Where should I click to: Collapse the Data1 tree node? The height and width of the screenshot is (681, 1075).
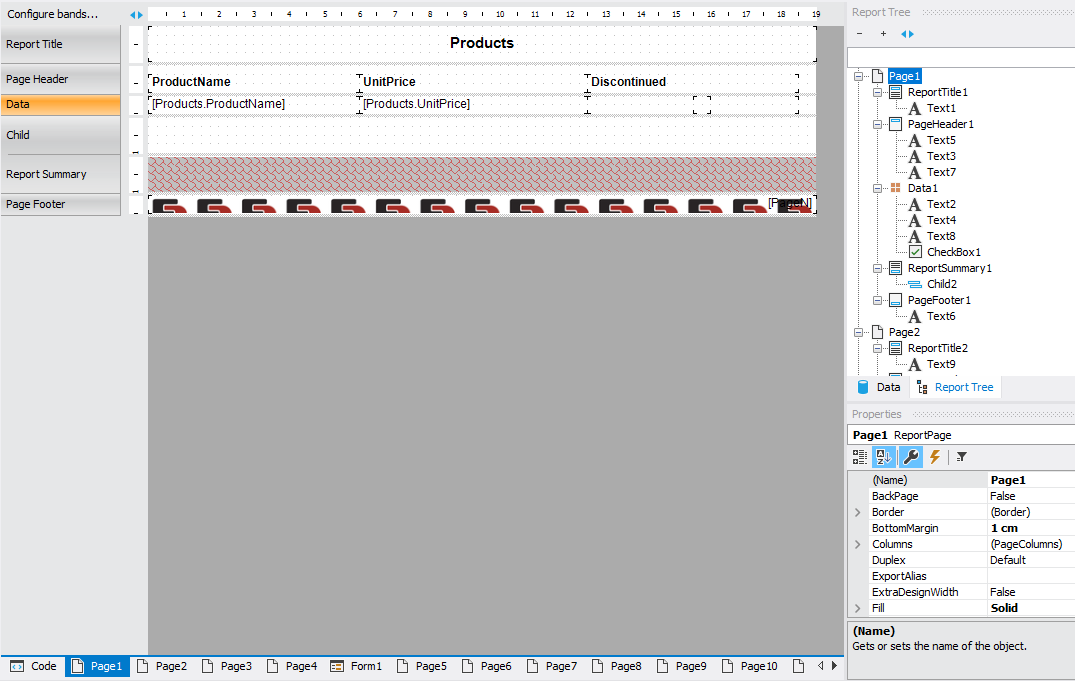pos(877,188)
